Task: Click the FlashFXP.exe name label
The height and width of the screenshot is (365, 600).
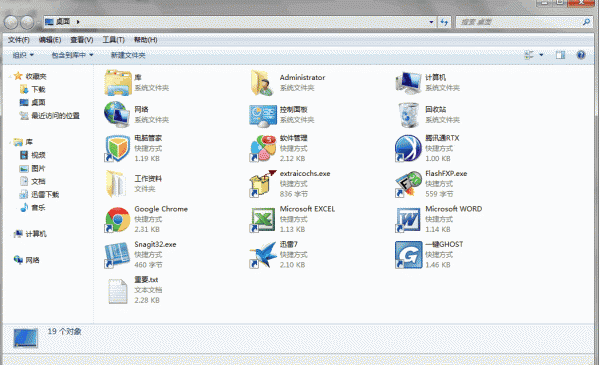Action: point(446,173)
